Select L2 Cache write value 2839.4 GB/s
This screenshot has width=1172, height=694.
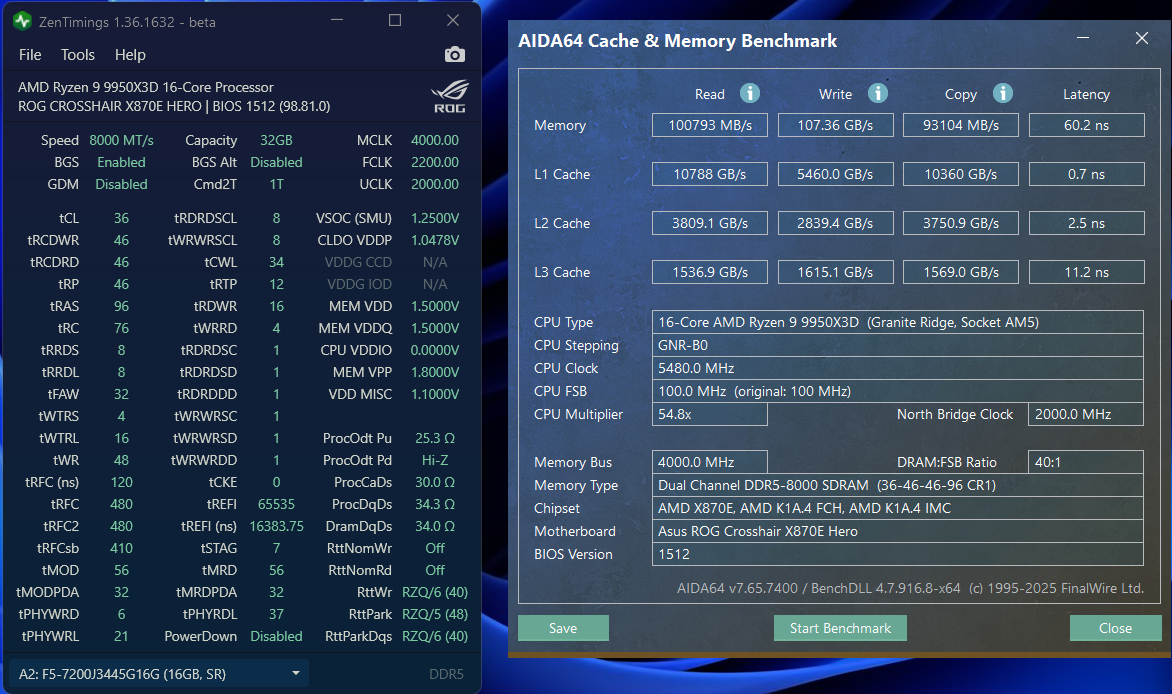click(x=836, y=223)
